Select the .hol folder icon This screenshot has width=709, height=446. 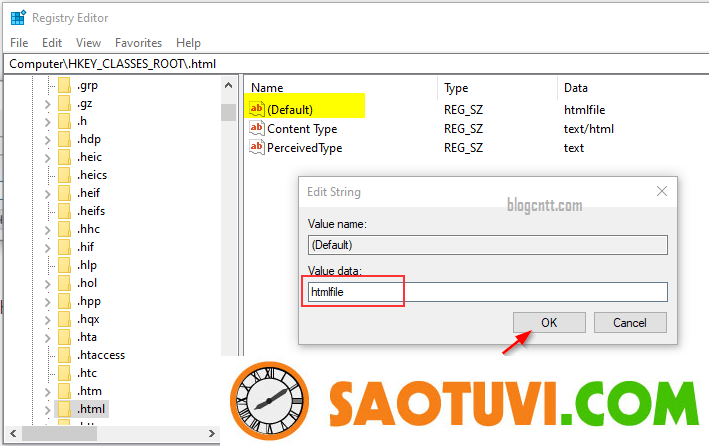pos(64,283)
